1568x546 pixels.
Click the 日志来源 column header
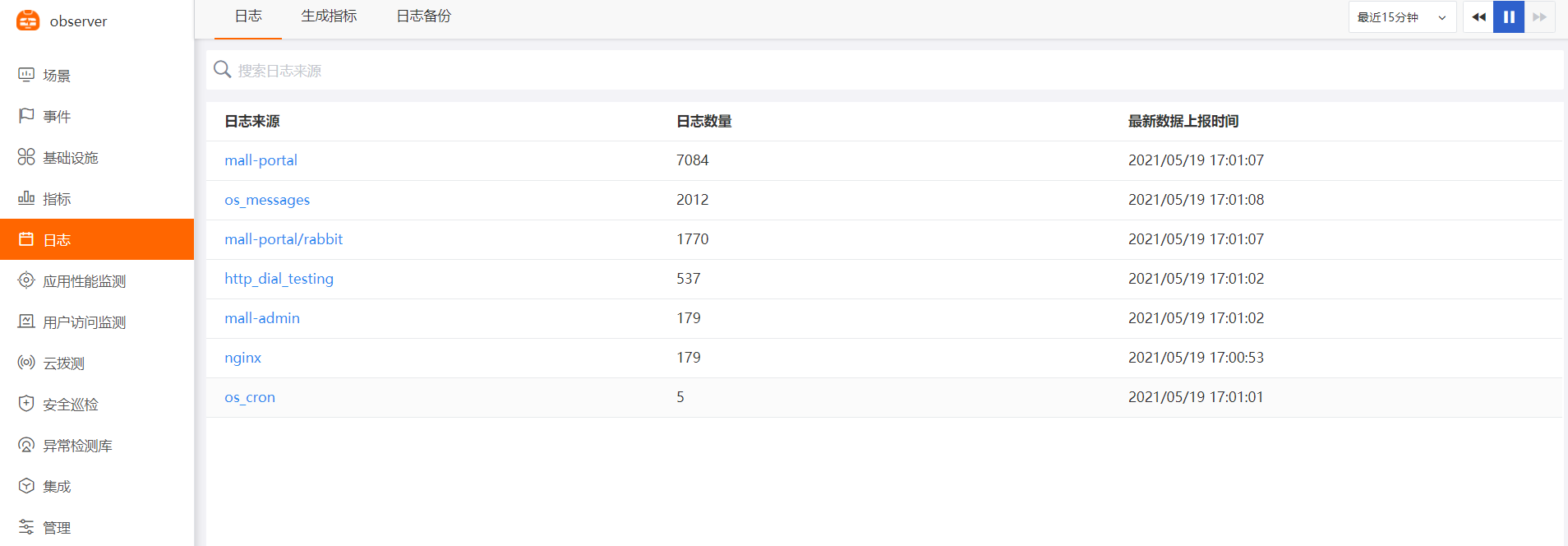(252, 121)
